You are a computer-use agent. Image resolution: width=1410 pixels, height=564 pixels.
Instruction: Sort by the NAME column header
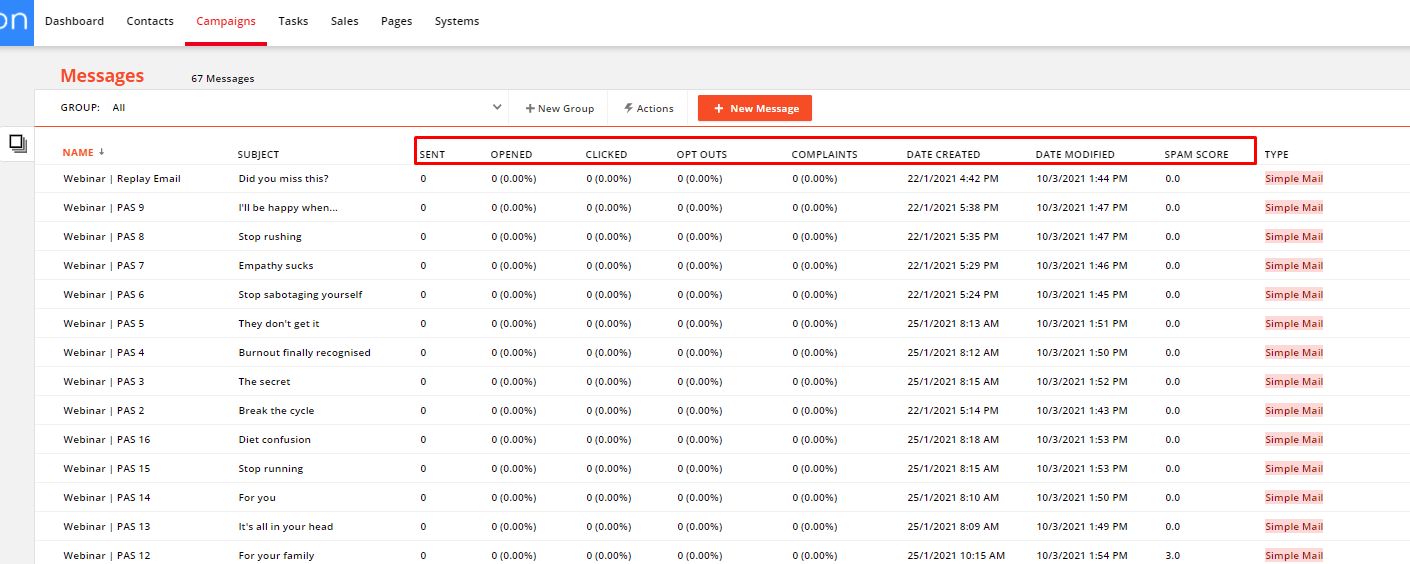tap(78, 153)
